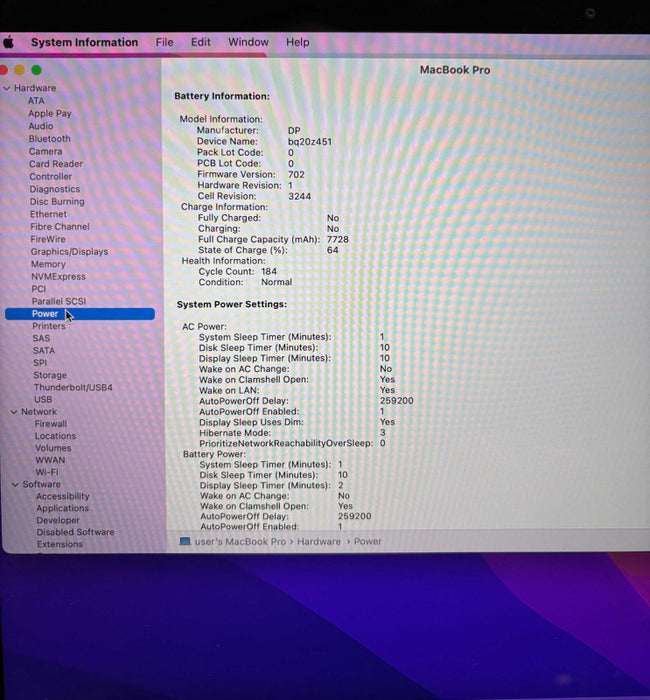Select PCI in the sidebar
The width and height of the screenshot is (650, 700).
pos(38,289)
